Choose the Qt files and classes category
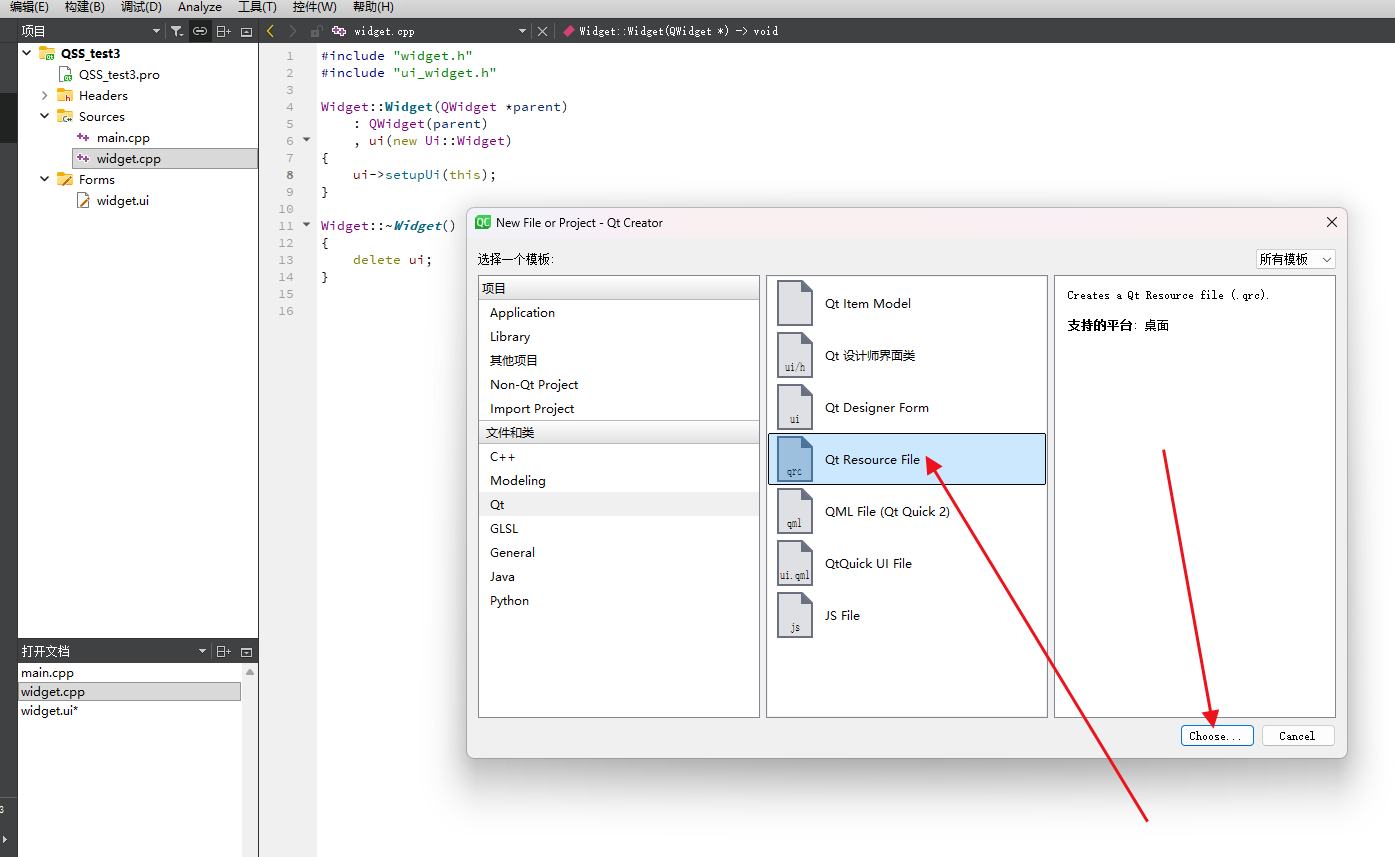This screenshot has height=857, width=1395. (619, 505)
